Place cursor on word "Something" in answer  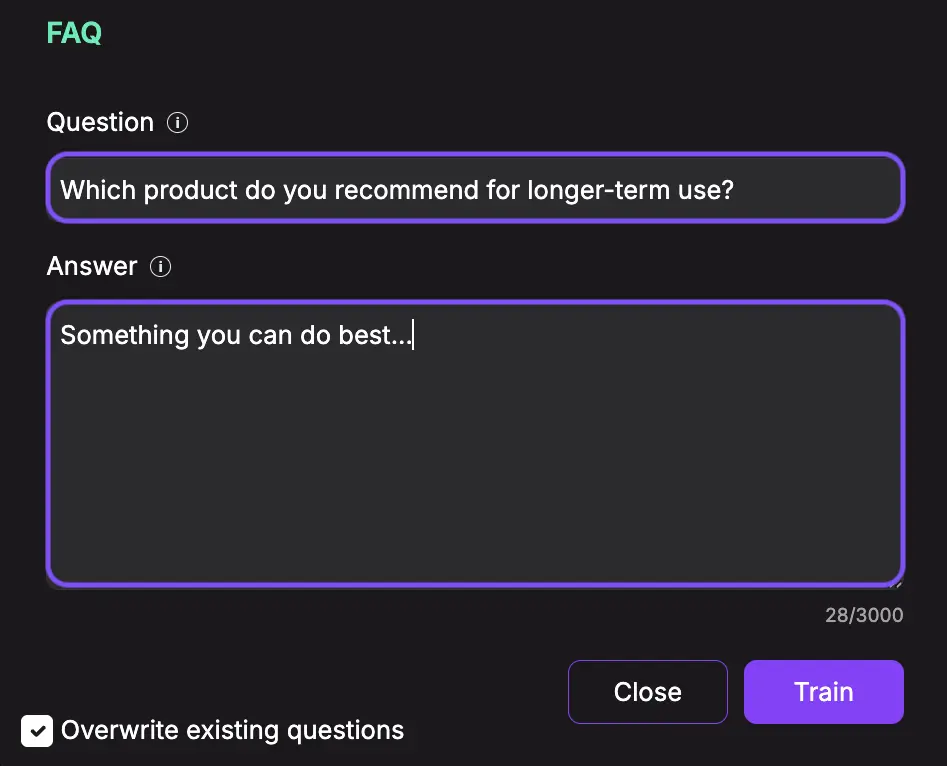[125, 335]
